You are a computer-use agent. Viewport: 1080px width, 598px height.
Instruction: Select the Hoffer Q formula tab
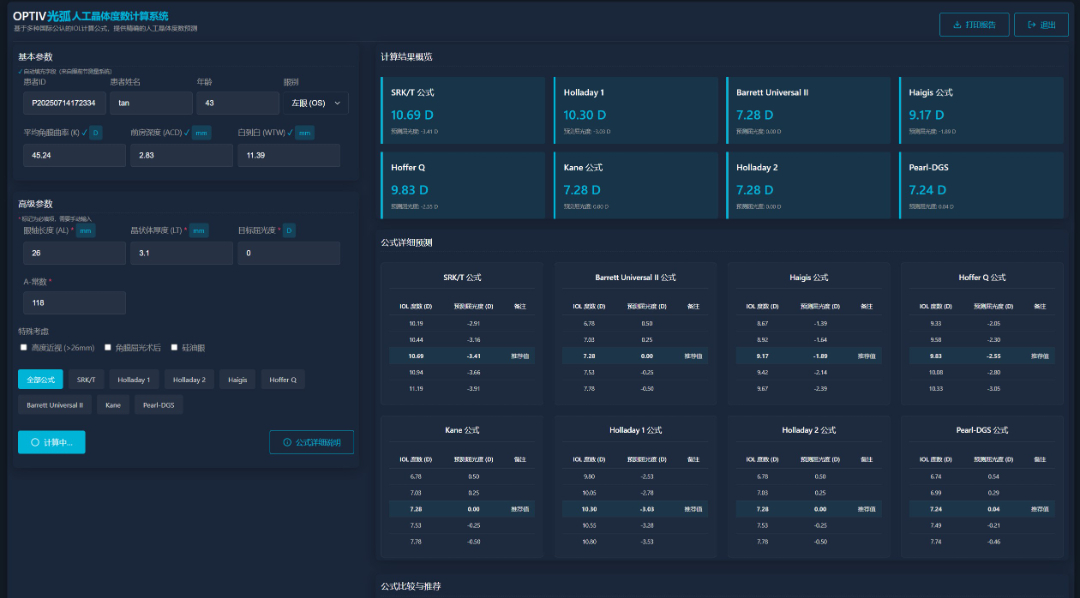tap(284, 379)
